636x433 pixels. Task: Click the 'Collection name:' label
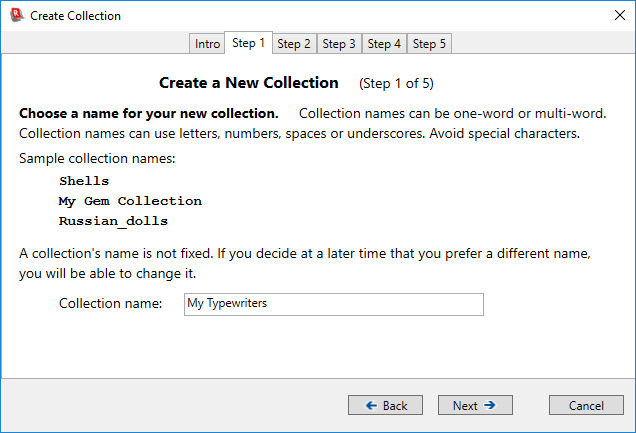[110, 304]
